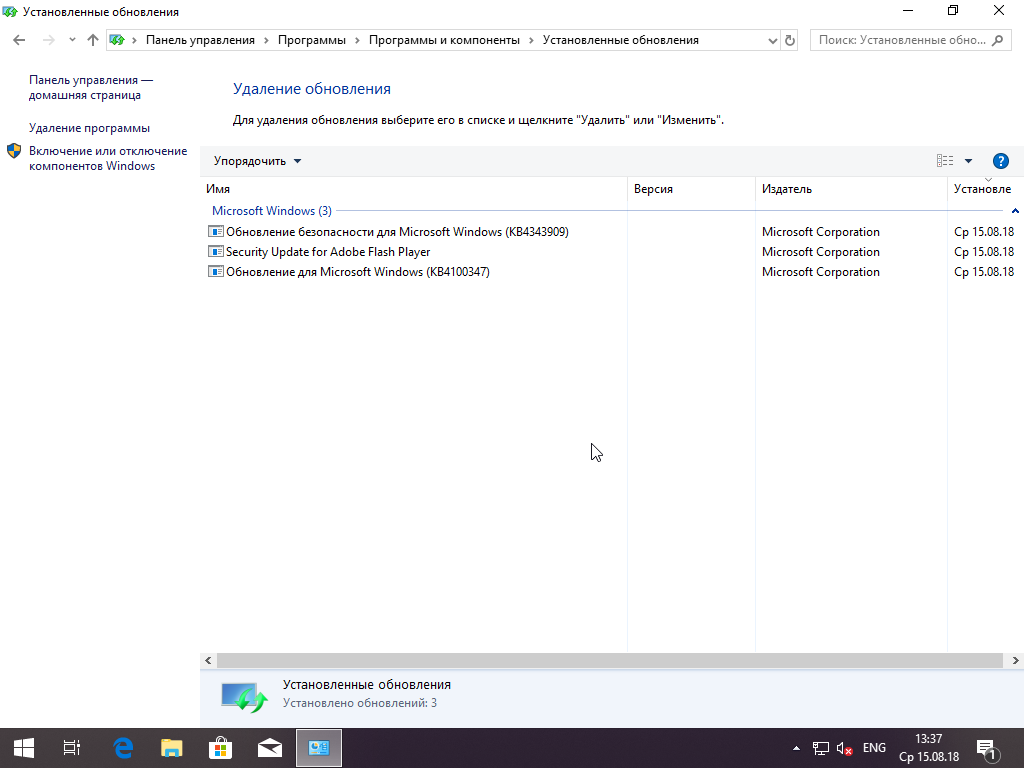
Task: Open Task View on the taskbar
Action: 72,748
